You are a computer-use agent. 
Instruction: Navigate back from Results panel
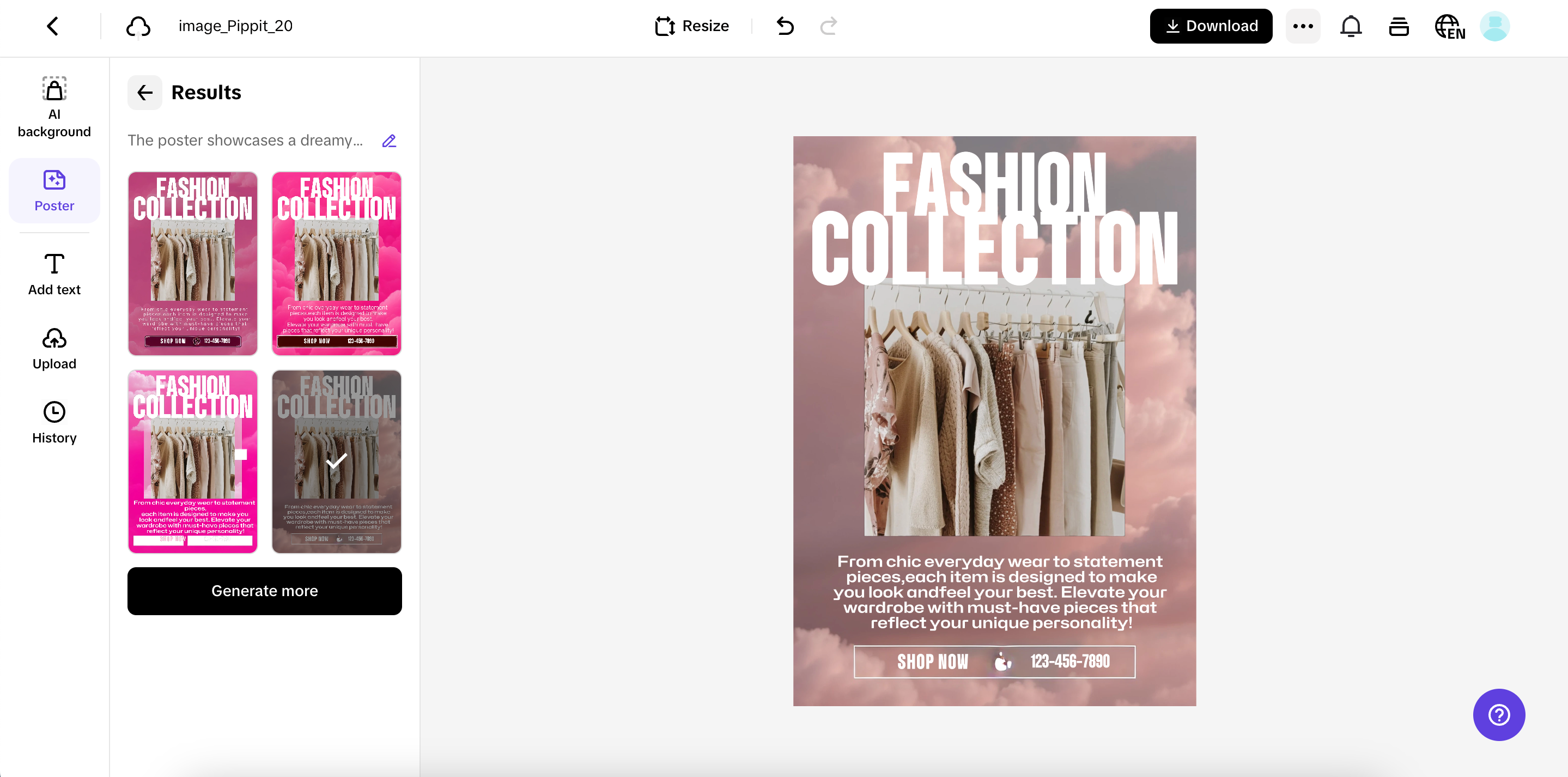click(x=145, y=93)
